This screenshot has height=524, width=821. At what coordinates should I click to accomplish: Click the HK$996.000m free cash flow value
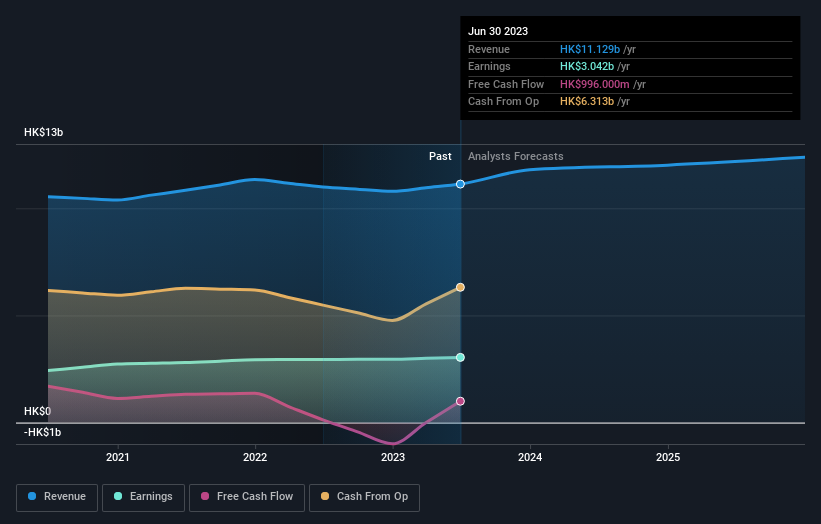pos(595,84)
